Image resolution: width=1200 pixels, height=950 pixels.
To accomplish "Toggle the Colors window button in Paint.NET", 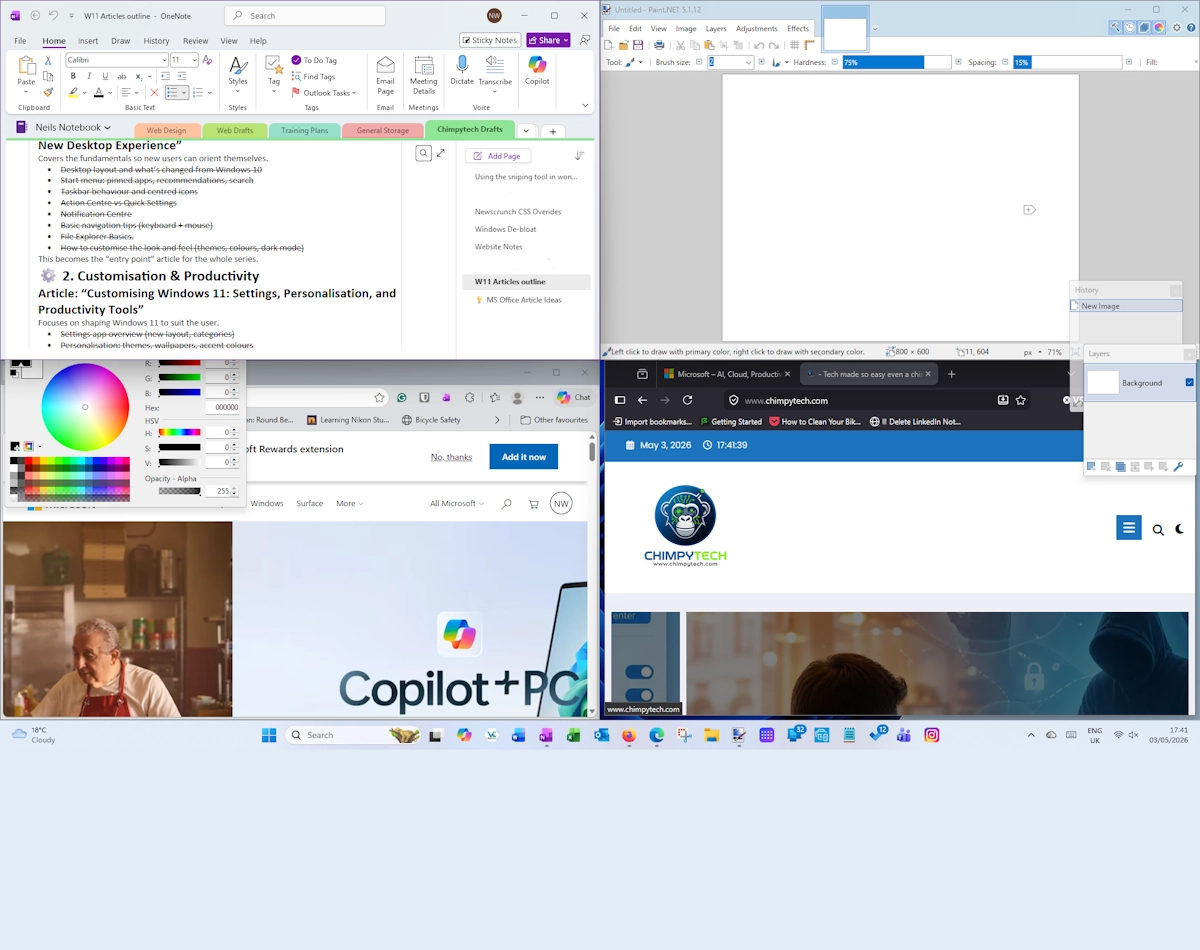I will [1158, 28].
